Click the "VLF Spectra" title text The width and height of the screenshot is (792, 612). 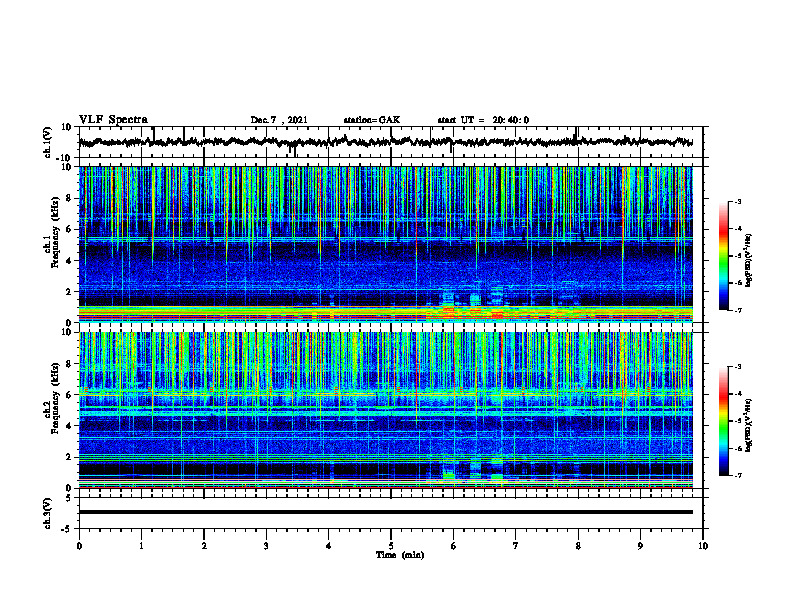(x=113, y=120)
